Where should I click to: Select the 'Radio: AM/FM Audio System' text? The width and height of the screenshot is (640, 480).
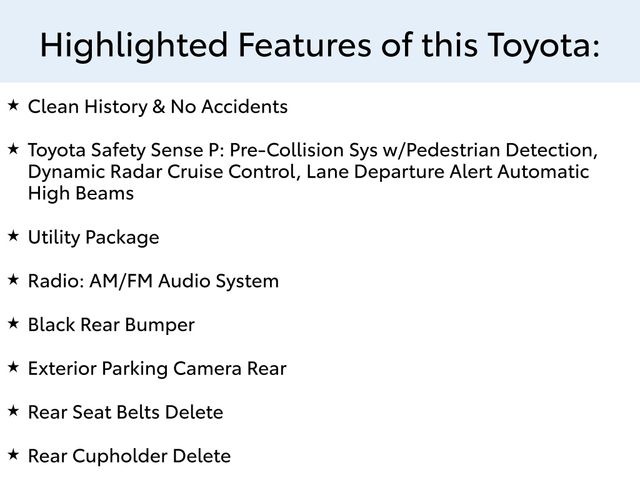click(x=153, y=282)
